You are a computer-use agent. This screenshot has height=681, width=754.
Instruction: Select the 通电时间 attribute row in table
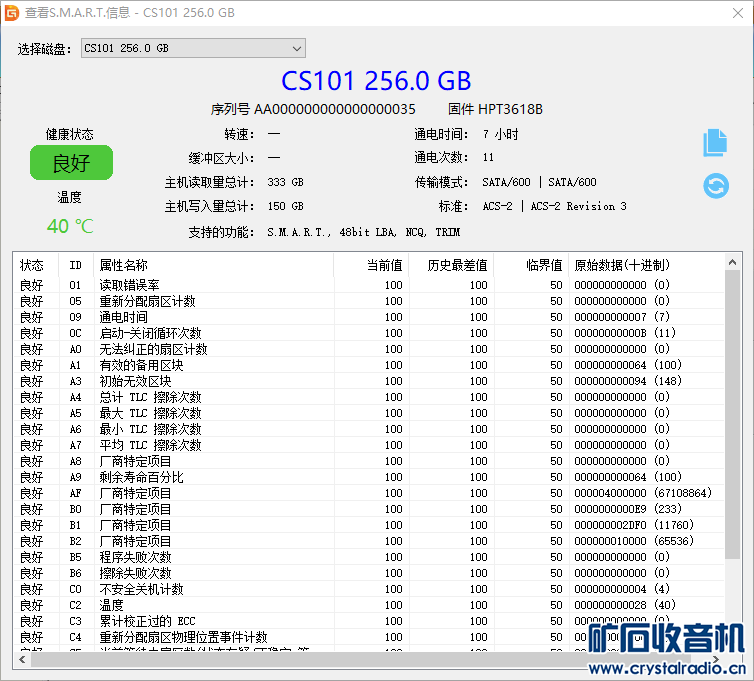368,317
